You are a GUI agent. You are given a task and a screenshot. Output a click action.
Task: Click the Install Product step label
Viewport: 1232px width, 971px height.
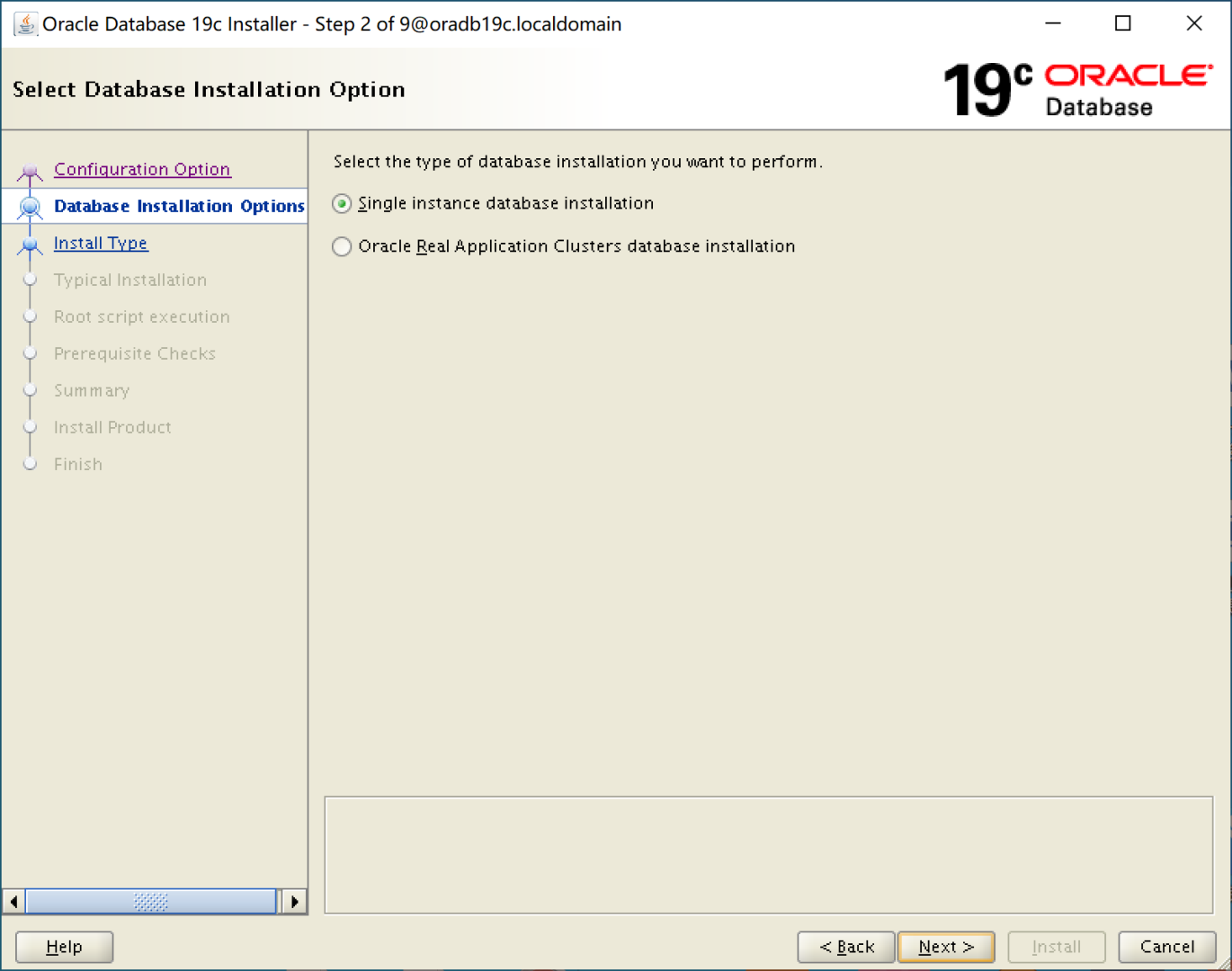click(112, 427)
